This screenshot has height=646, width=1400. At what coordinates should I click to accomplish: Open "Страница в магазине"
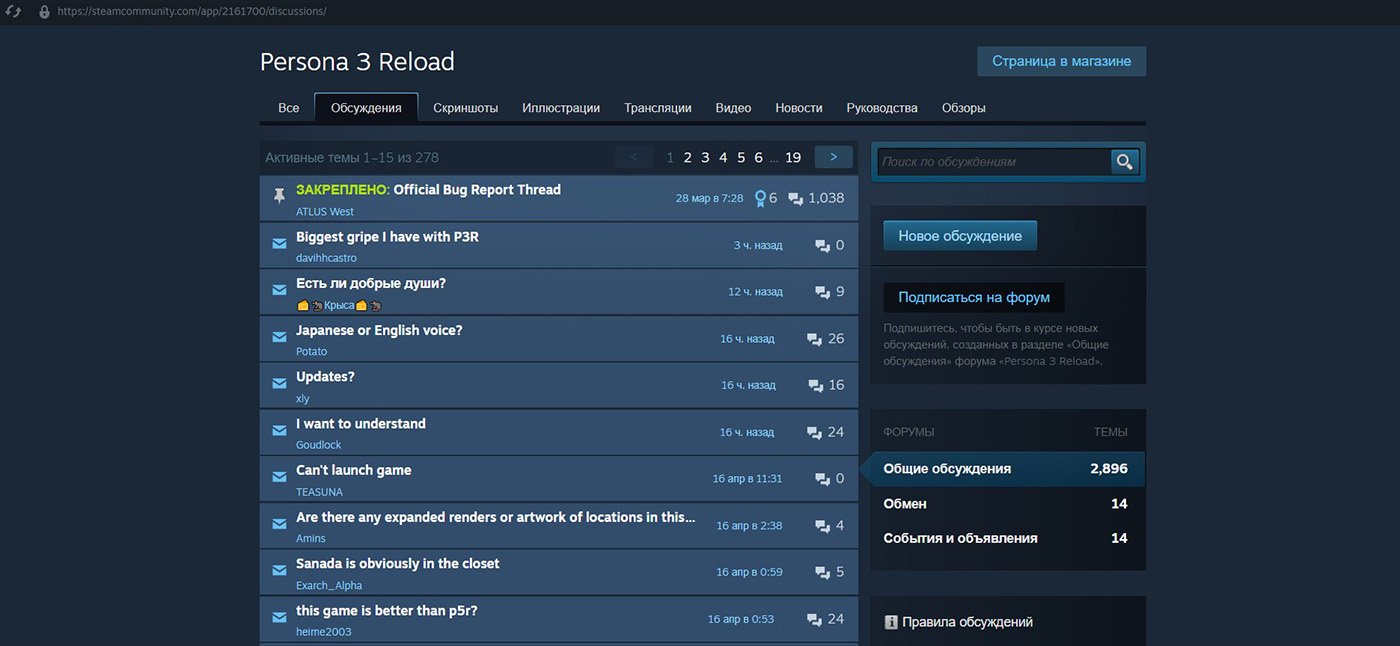click(x=1060, y=61)
